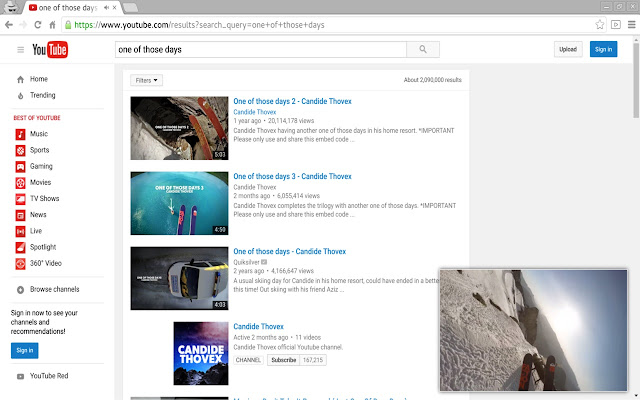
Task: Click the BEST OF YOUTUBE heading
Action: 37,118
